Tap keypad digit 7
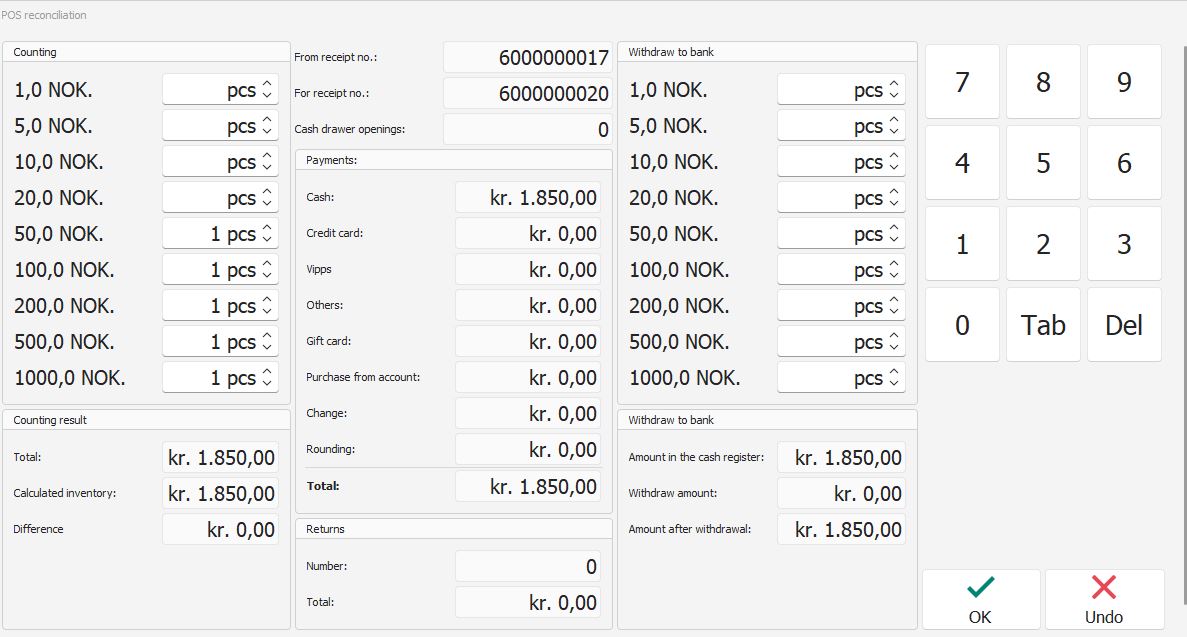 click(x=962, y=82)
